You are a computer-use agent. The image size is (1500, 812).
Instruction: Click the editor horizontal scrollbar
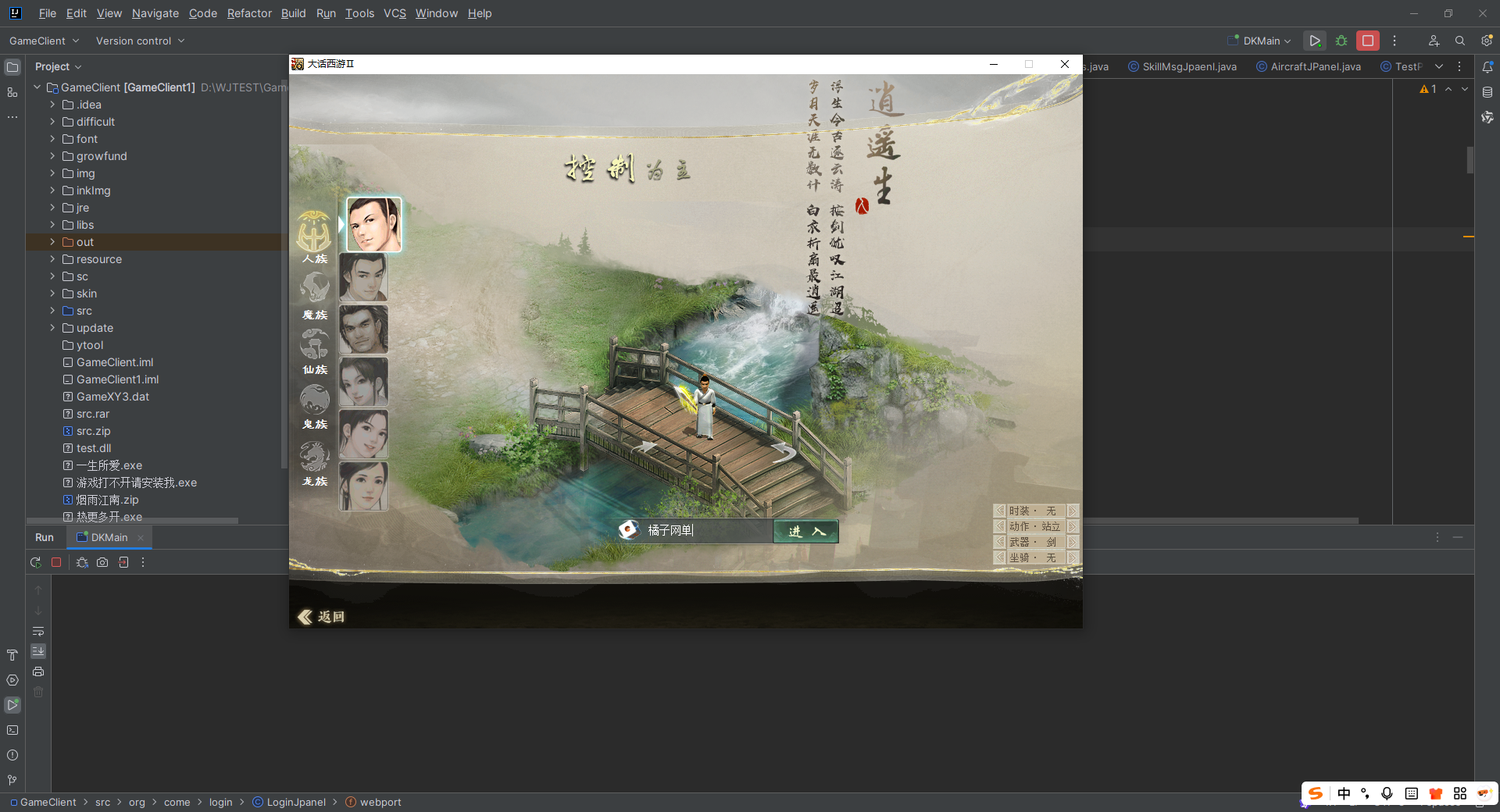1221,520
